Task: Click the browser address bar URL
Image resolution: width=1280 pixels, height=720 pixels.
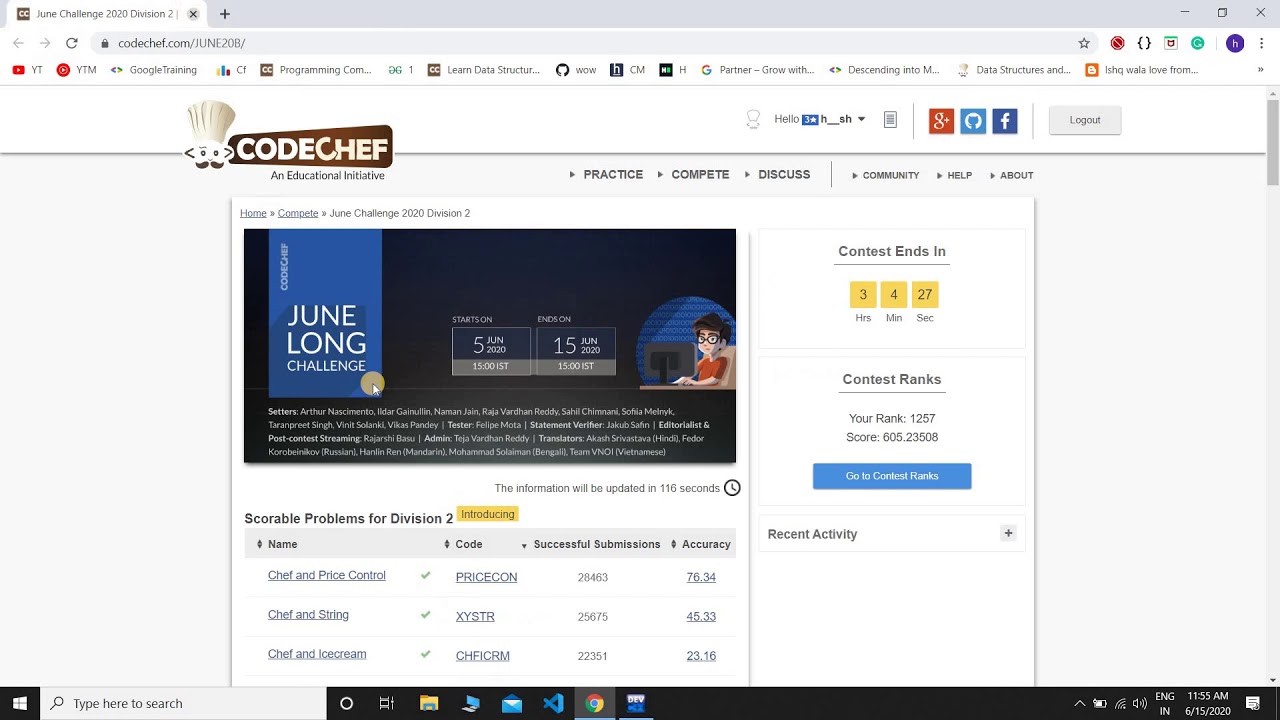Action: tap(181, 43)
